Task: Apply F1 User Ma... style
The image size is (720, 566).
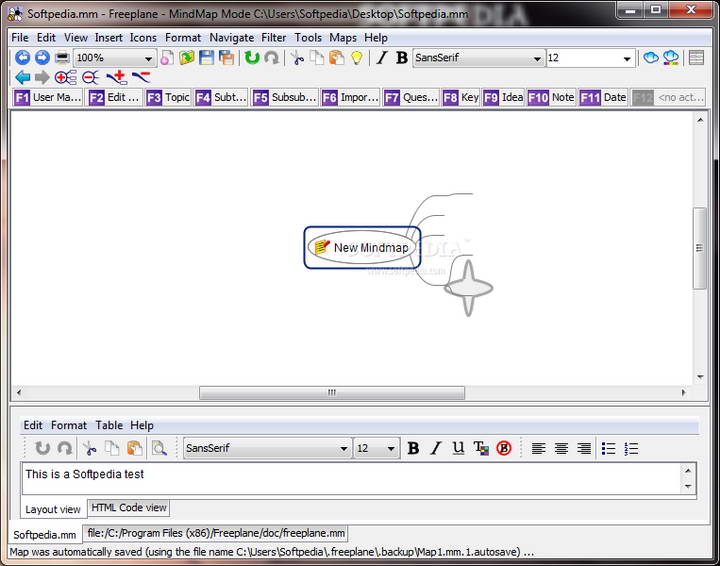Action: [x=48, y=97]
